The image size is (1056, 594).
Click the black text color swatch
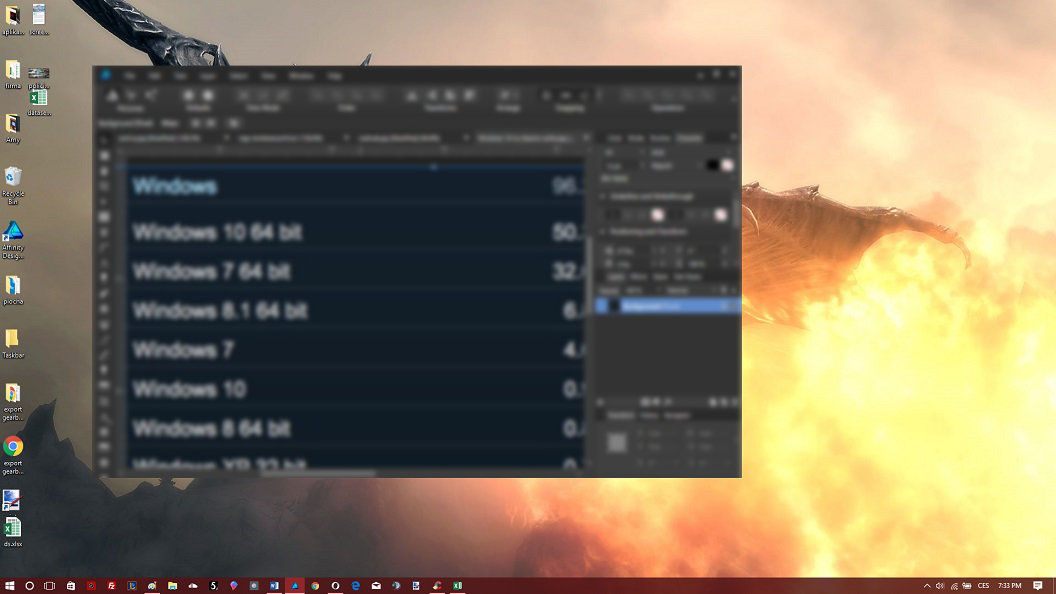coord(713,165)
